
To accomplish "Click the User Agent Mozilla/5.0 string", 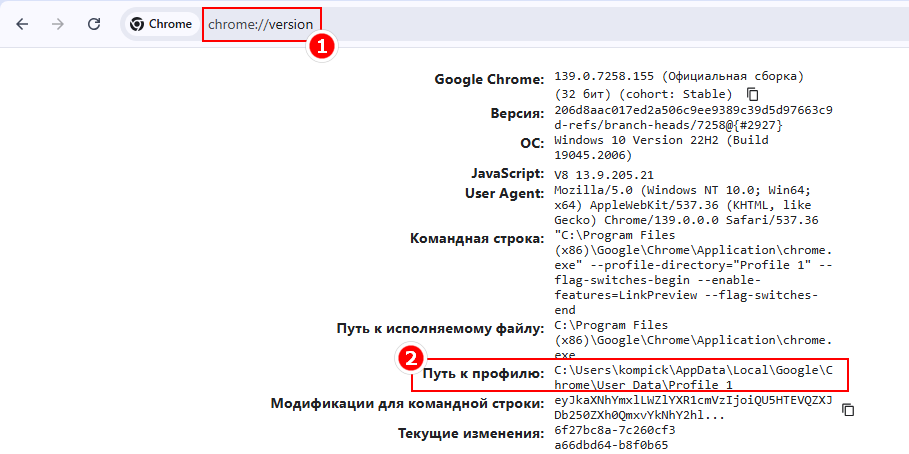I will (686, 205).
